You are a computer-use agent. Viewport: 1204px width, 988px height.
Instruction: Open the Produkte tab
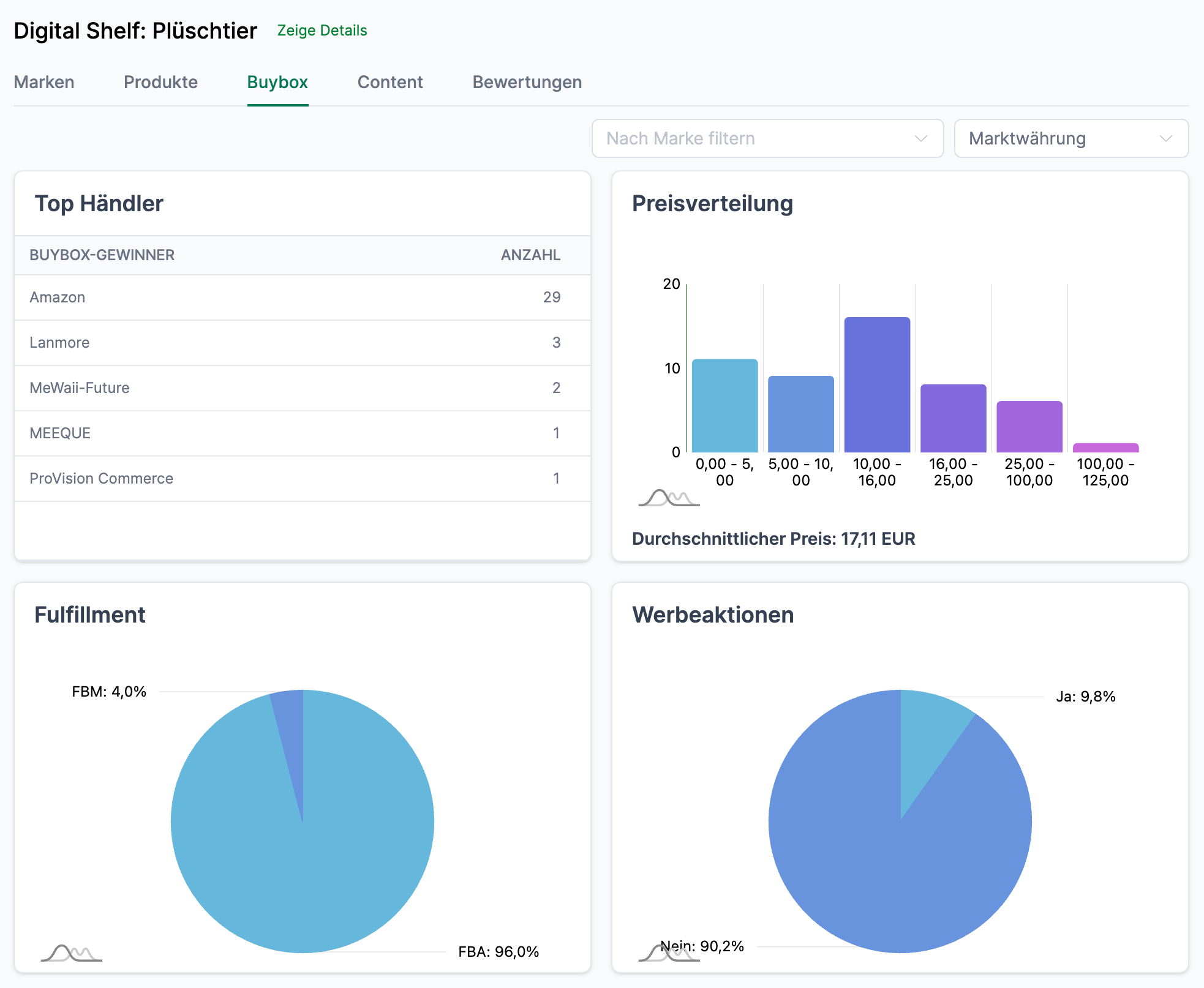[x=160, y=82]
